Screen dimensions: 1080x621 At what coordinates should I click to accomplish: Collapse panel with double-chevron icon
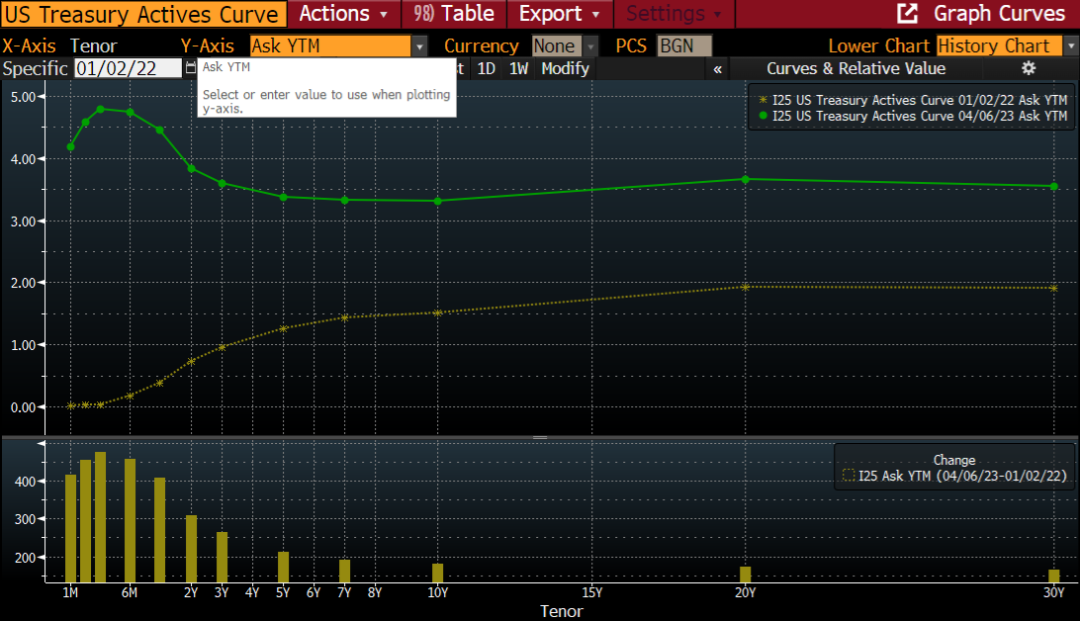coord(717,69)
